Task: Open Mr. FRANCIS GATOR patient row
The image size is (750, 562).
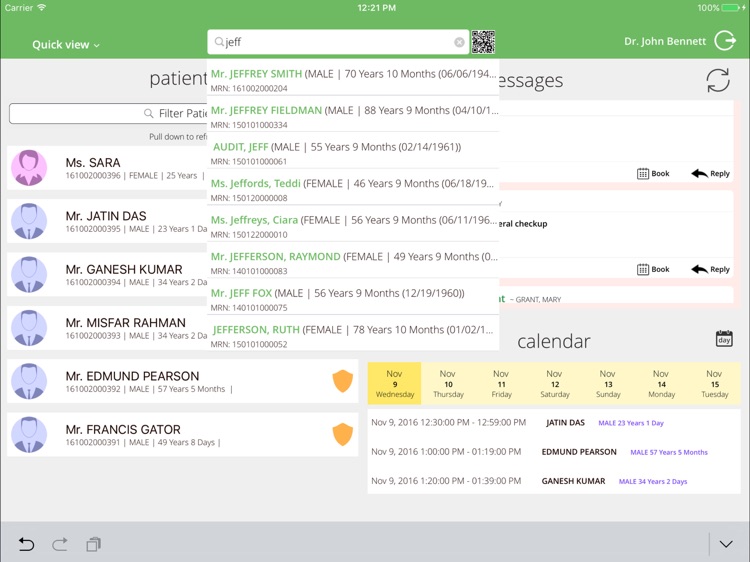Action: click(183, 434)
